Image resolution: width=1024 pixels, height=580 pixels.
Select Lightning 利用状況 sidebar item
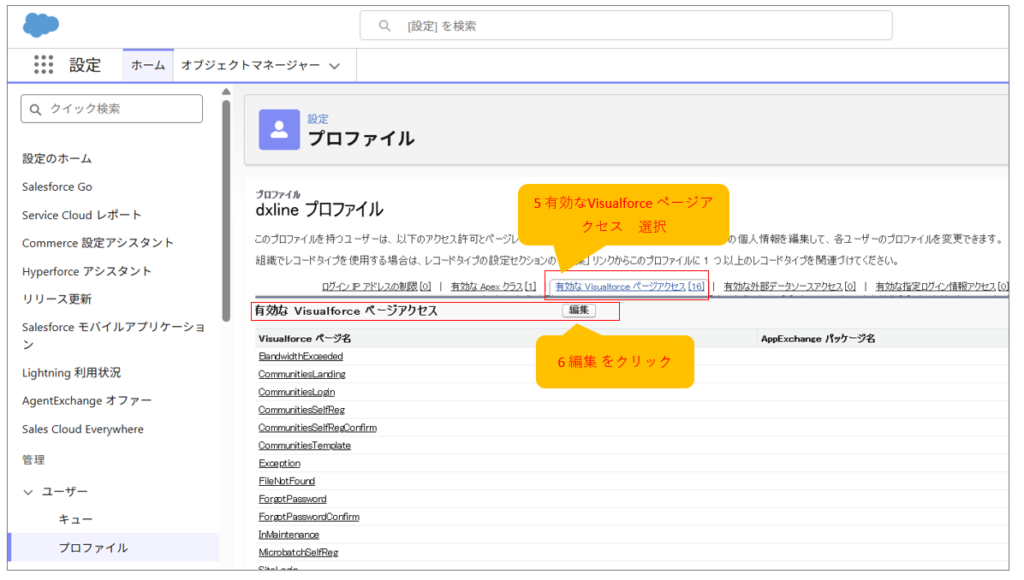pos(71,373)
